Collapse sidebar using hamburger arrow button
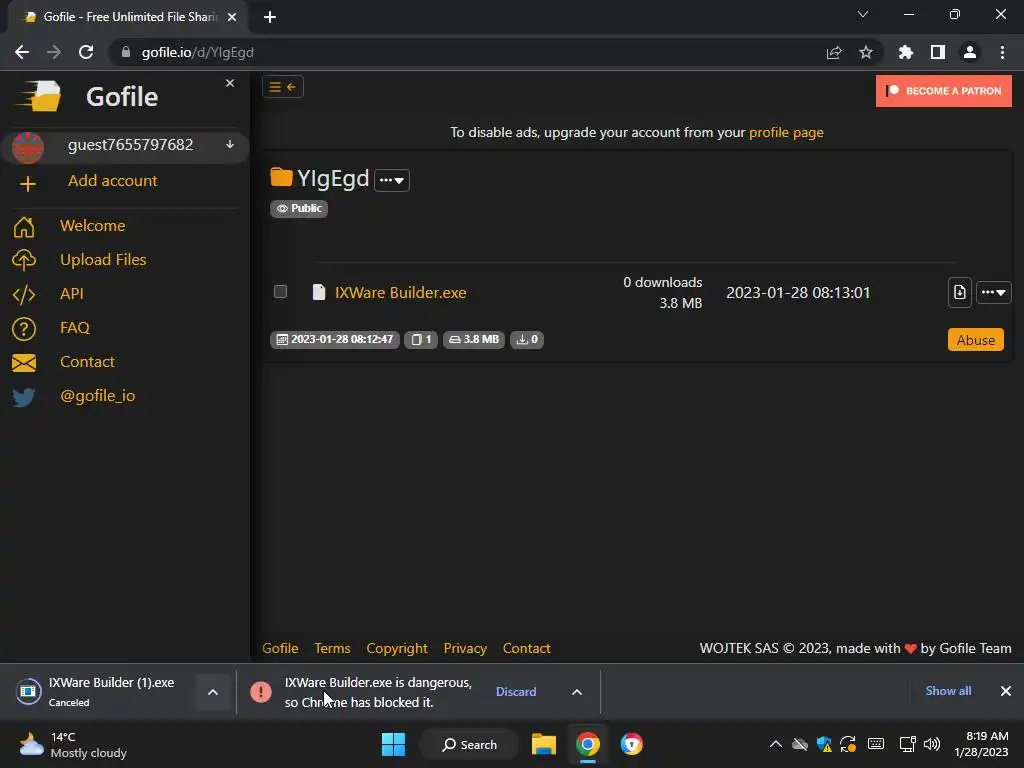This screenshot has width=1024, height=768. pos(283,87)
